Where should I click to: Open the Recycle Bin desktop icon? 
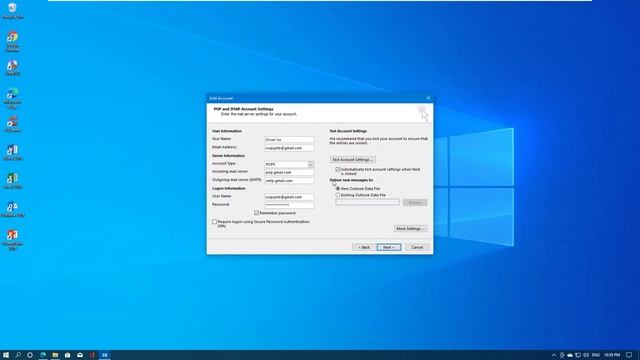point(12,10)
